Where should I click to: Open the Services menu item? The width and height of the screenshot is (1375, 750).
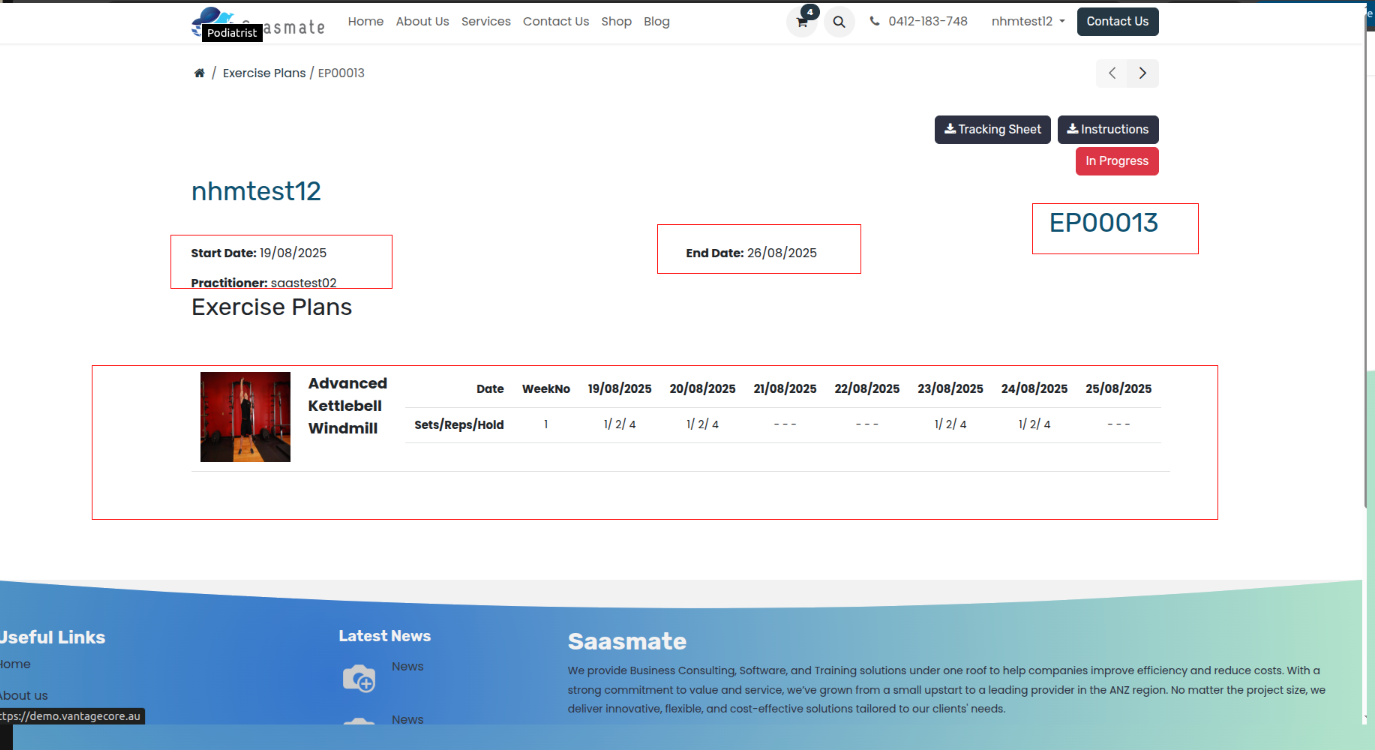[486, 21]
